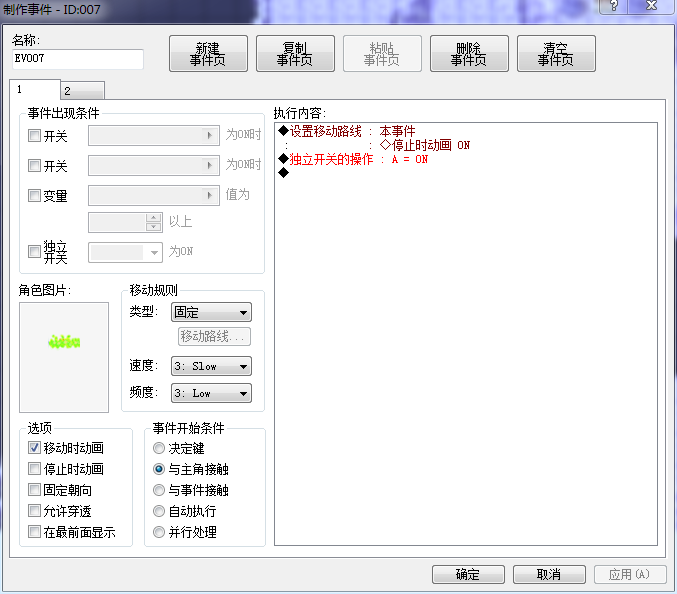This screenshot has width=677, height=594.
Task: Select the 停止时动画 ON command line
Action: [466, 145]
